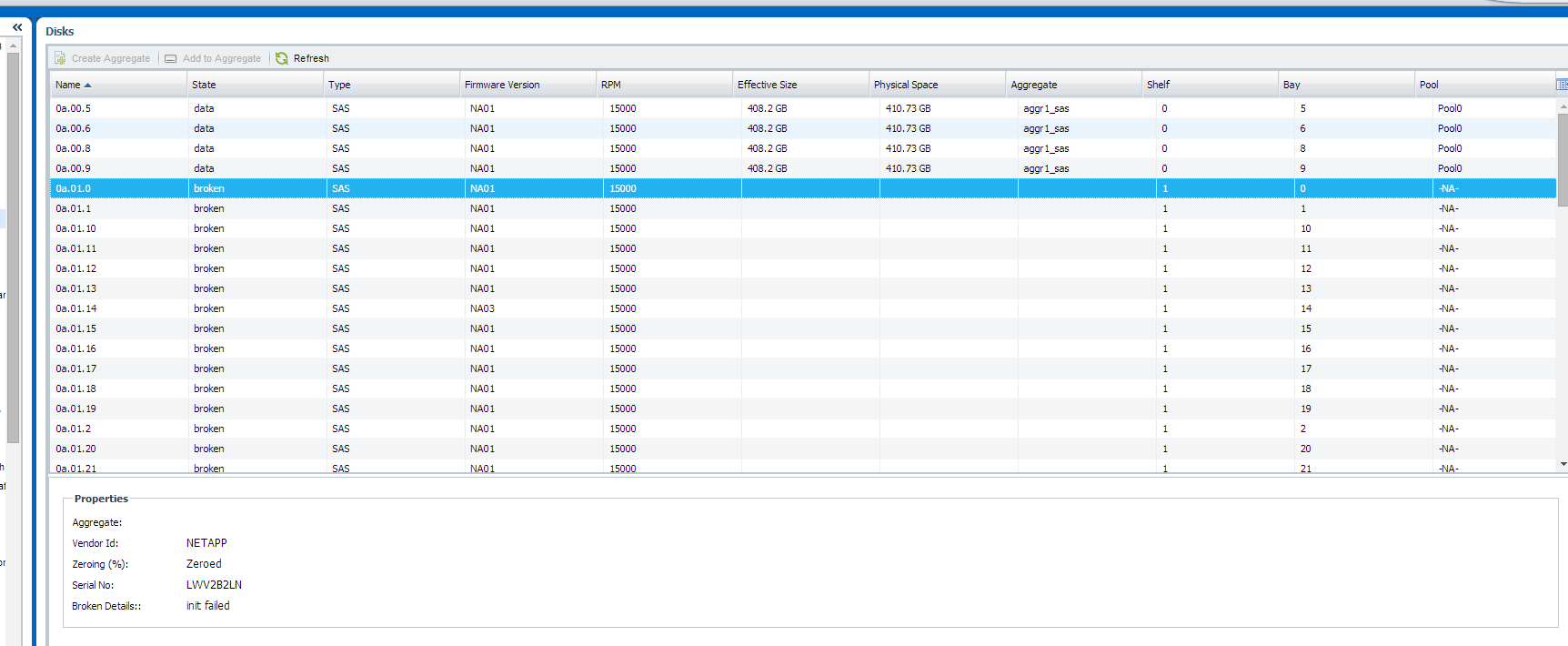1568x646 pixels.
Task: Sort disks by State column
Action: (x=204, y=85)
